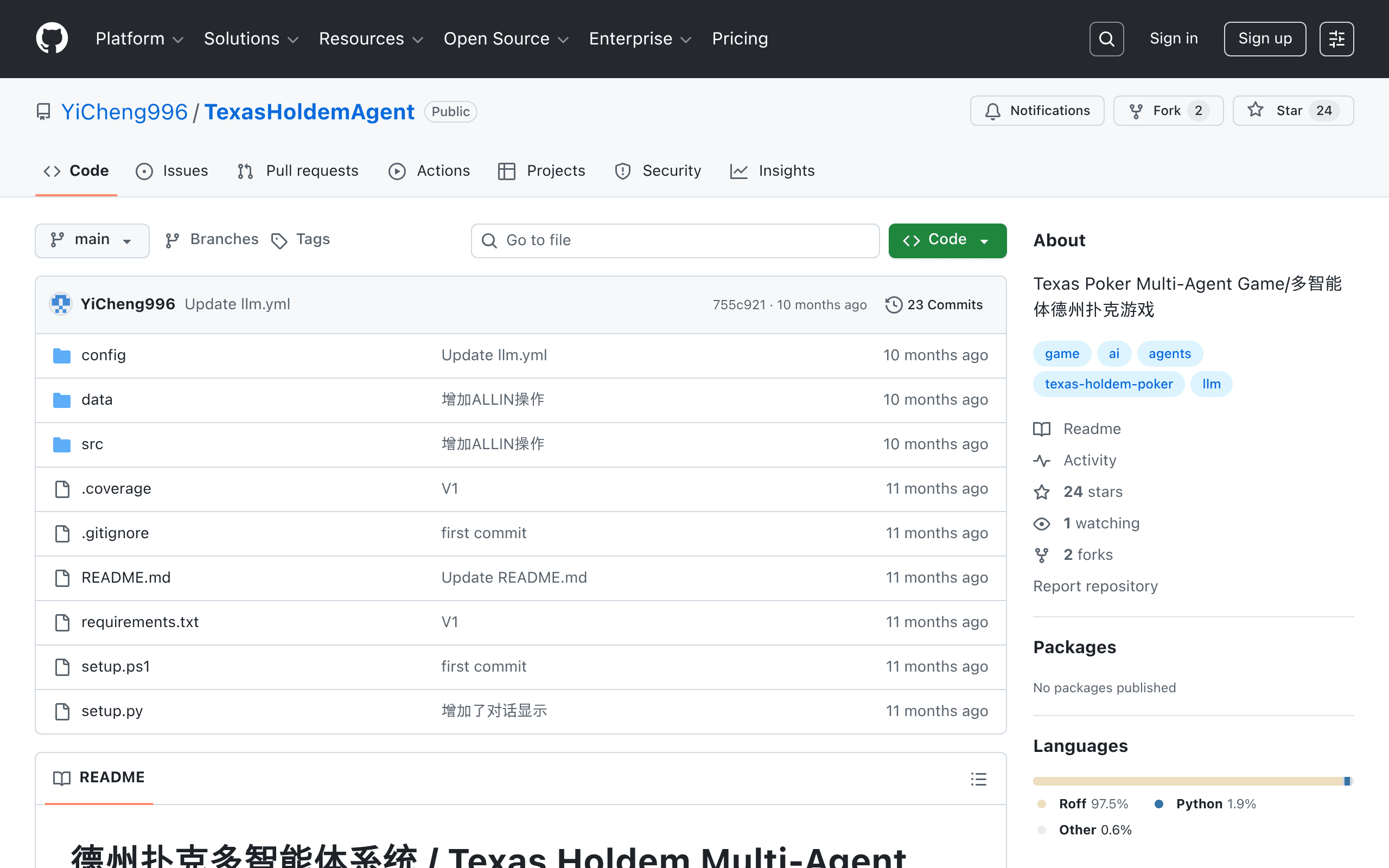1389x868 pixels.
Task: Open the GitHub home logo
Action: (52, 39)
